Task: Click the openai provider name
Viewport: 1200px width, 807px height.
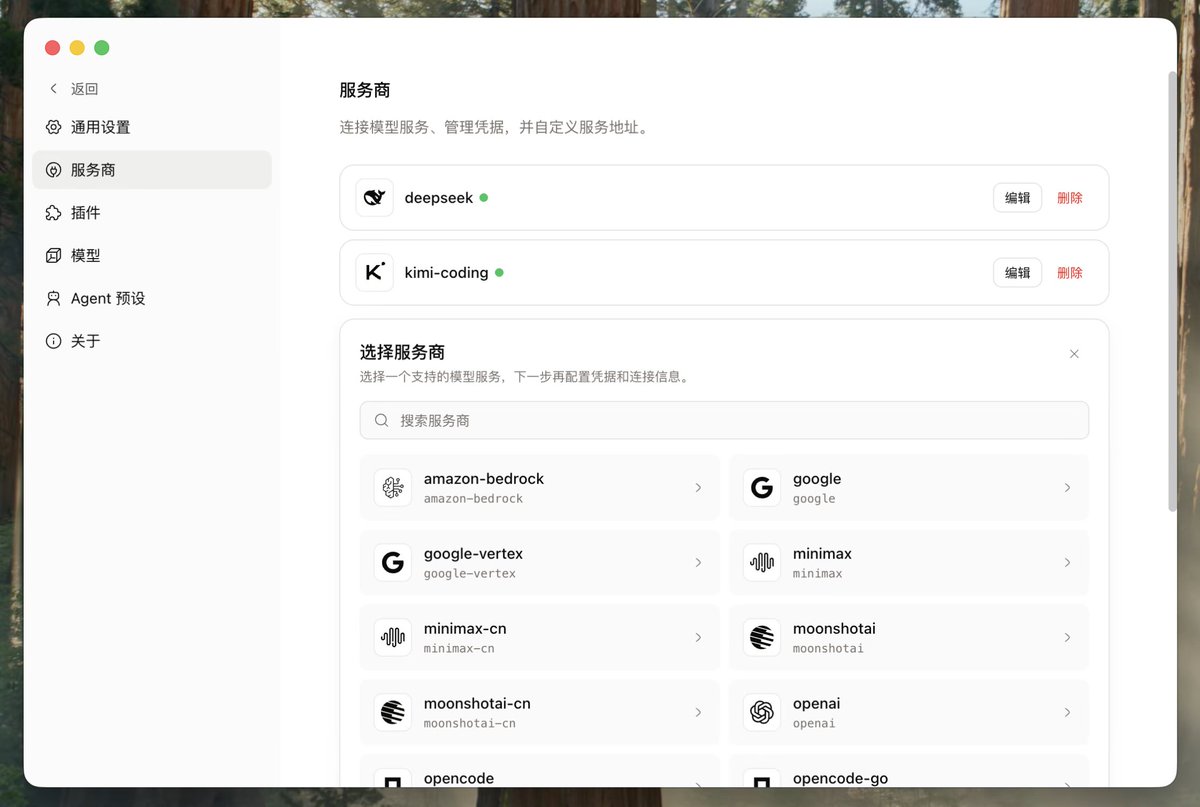Action: 816,704
